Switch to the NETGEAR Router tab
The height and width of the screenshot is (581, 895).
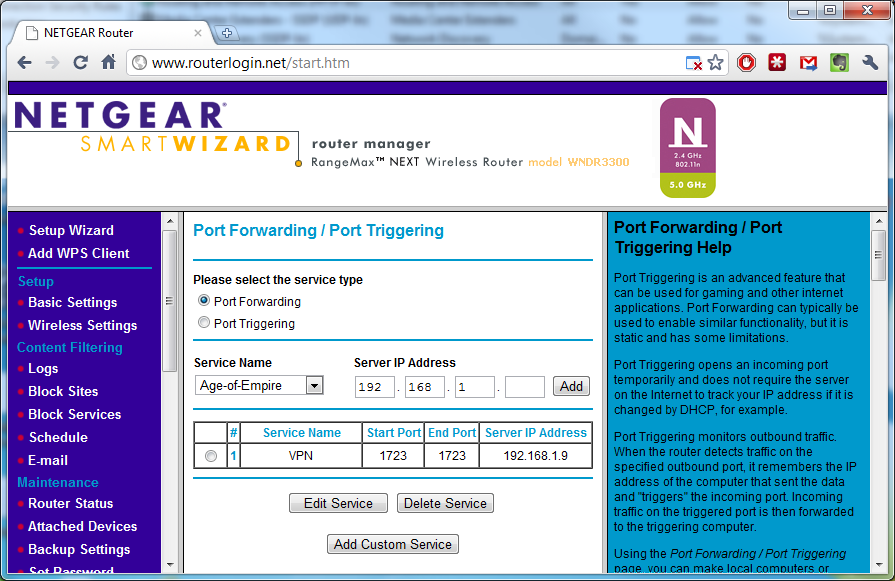click(x=112, y=33)
